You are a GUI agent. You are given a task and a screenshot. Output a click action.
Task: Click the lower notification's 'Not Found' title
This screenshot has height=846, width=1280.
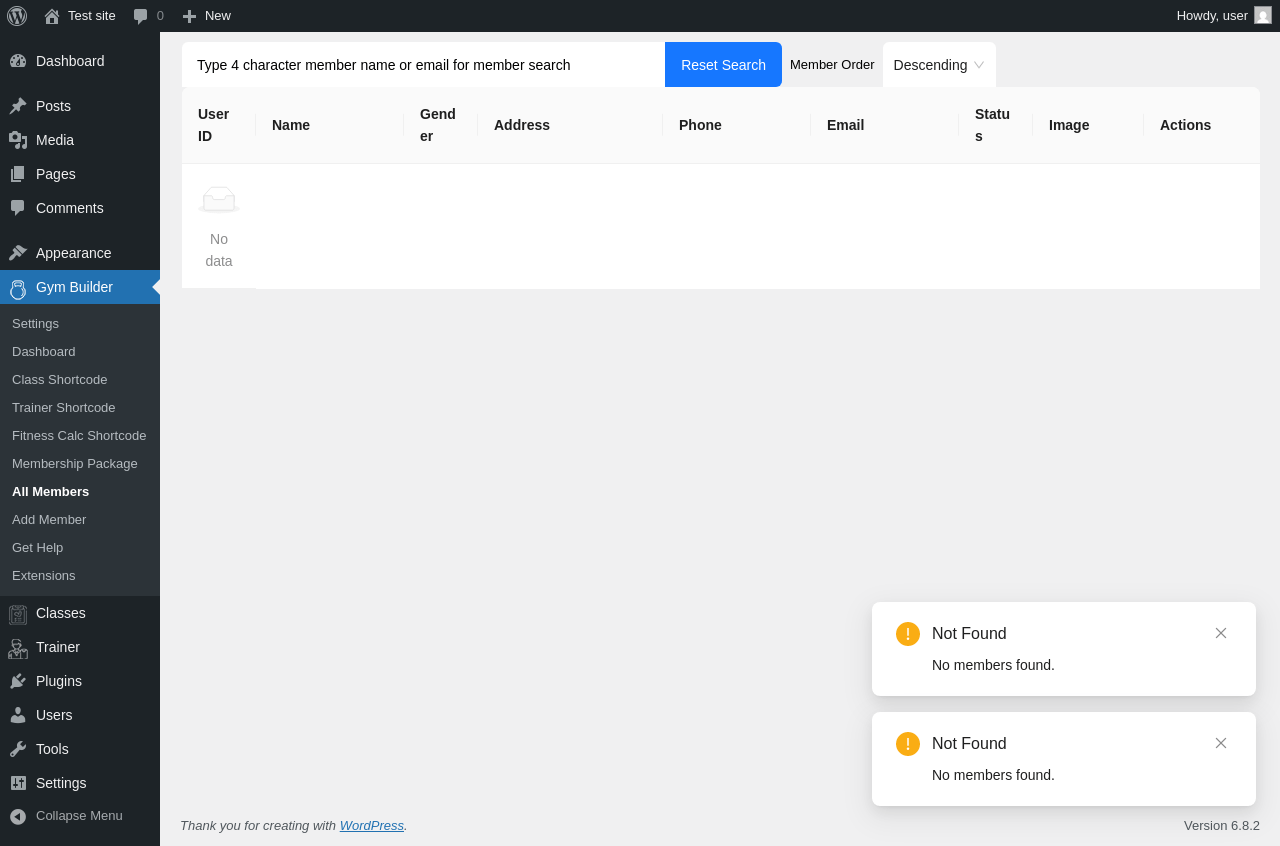(969, 744)
